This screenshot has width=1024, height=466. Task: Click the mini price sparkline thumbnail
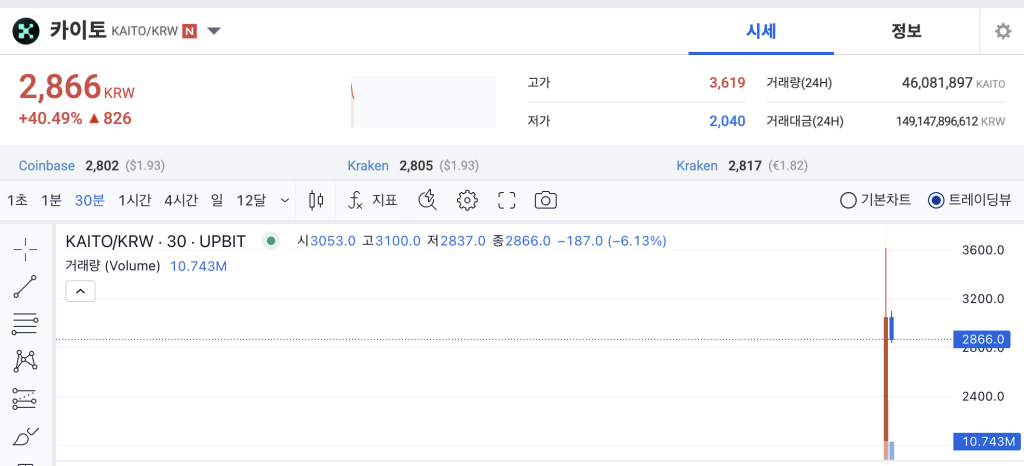pos(423,102)
